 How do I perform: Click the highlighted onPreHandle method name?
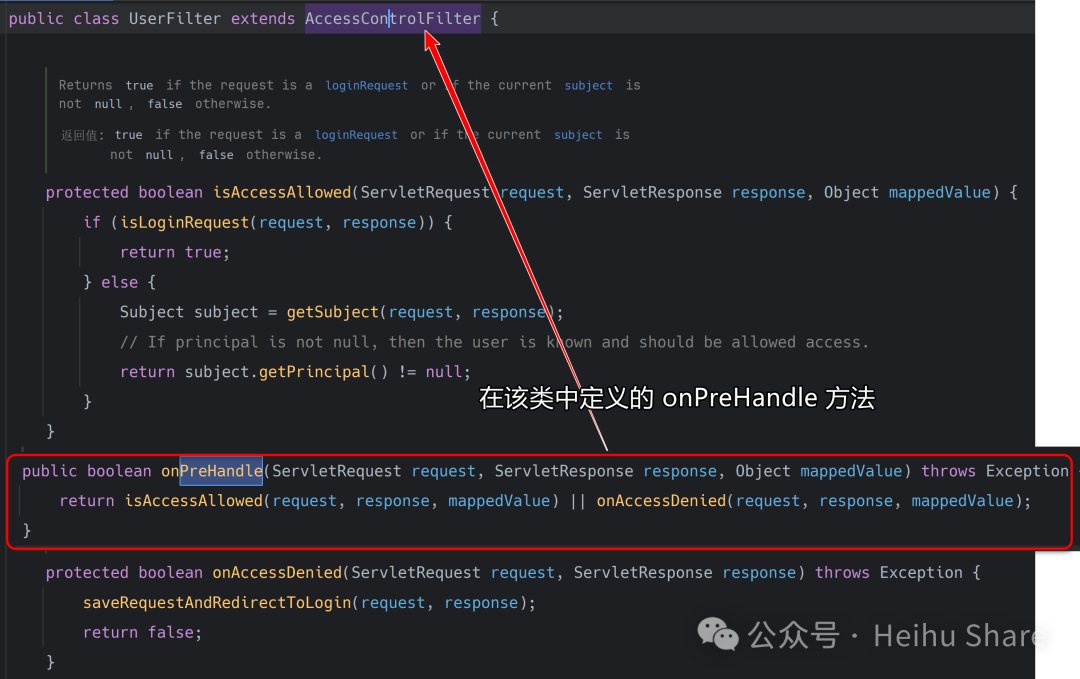coord(211,471)
